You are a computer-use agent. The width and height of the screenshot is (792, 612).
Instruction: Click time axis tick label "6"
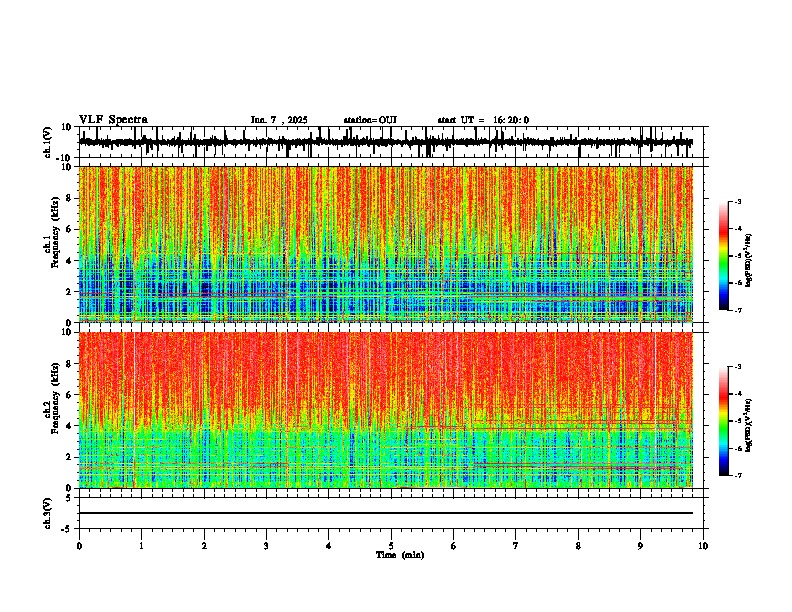tap(454, 546)
